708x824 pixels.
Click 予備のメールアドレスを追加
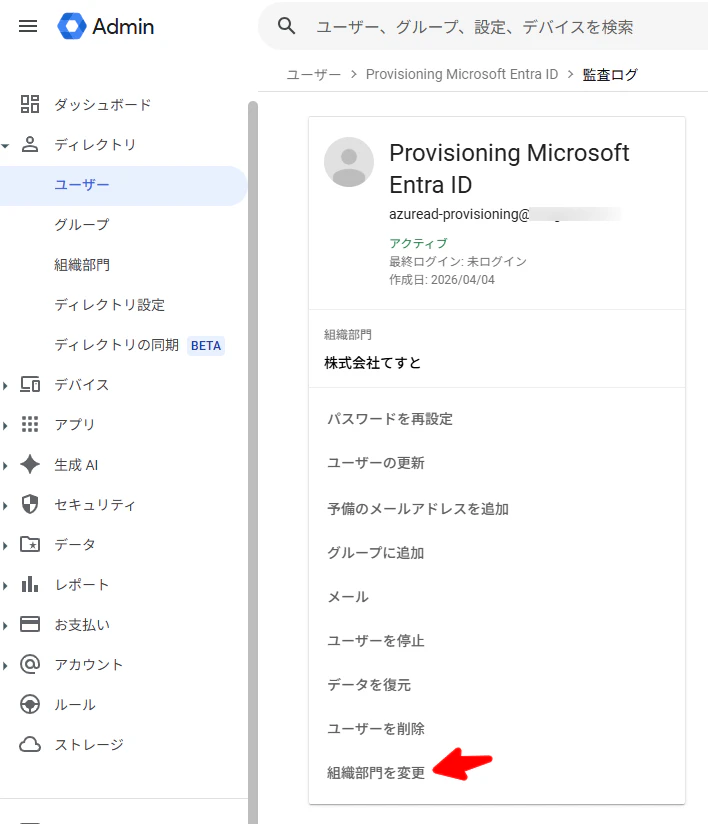tap(418, 509)
